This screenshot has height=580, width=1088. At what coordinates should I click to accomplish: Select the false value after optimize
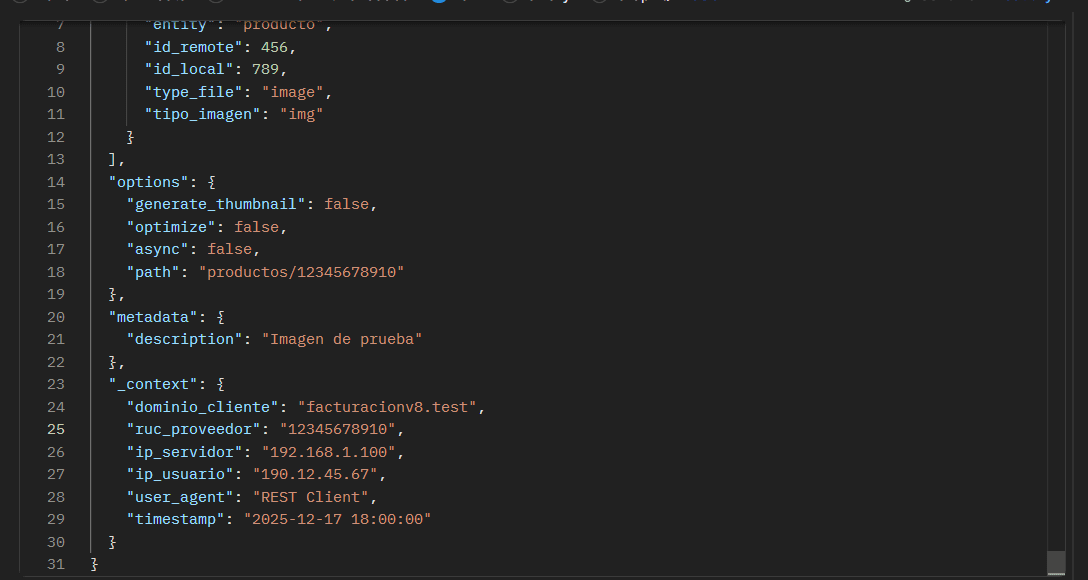[256, 228]
